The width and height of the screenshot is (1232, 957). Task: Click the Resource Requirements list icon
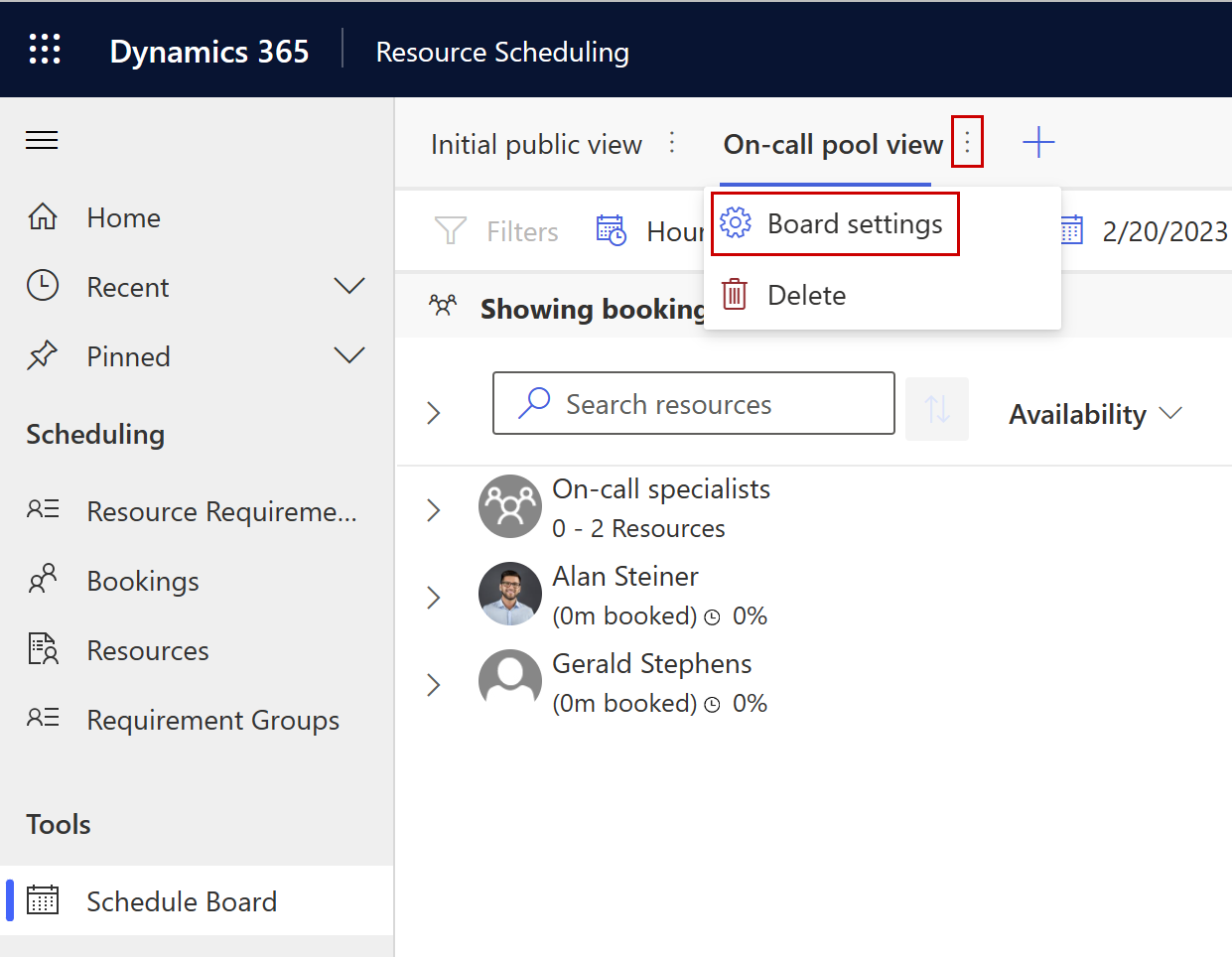point(43,510)
